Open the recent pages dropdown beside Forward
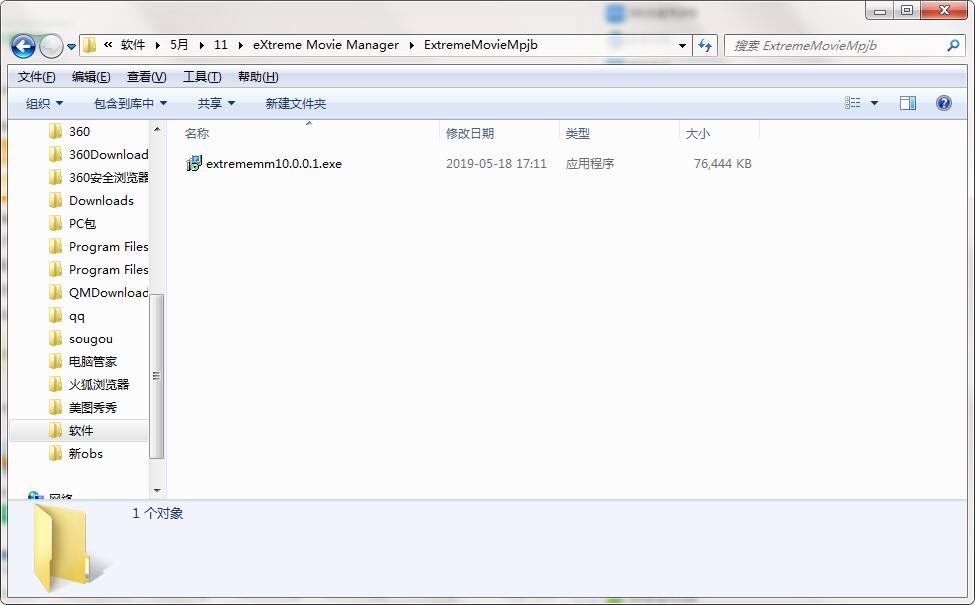This screenshot has width=975, height=605. (72, 47)
